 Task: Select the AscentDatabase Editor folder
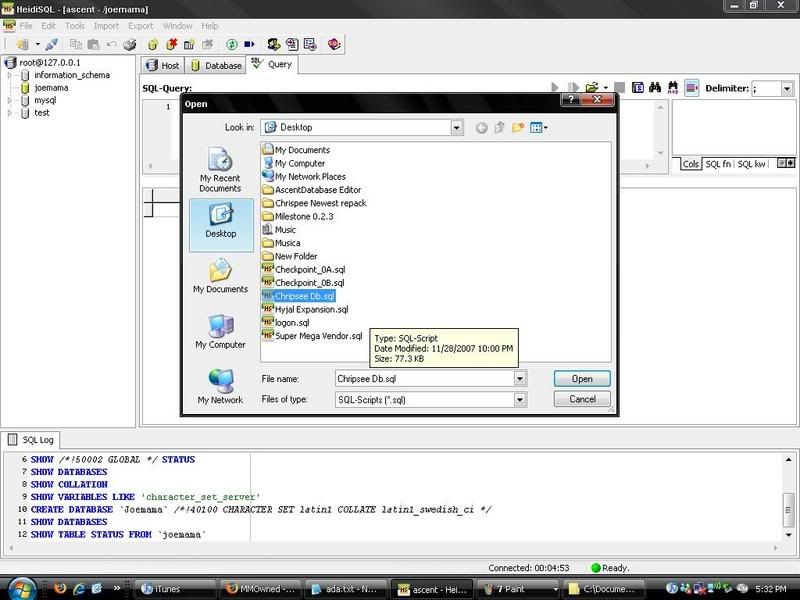(311, 190)
